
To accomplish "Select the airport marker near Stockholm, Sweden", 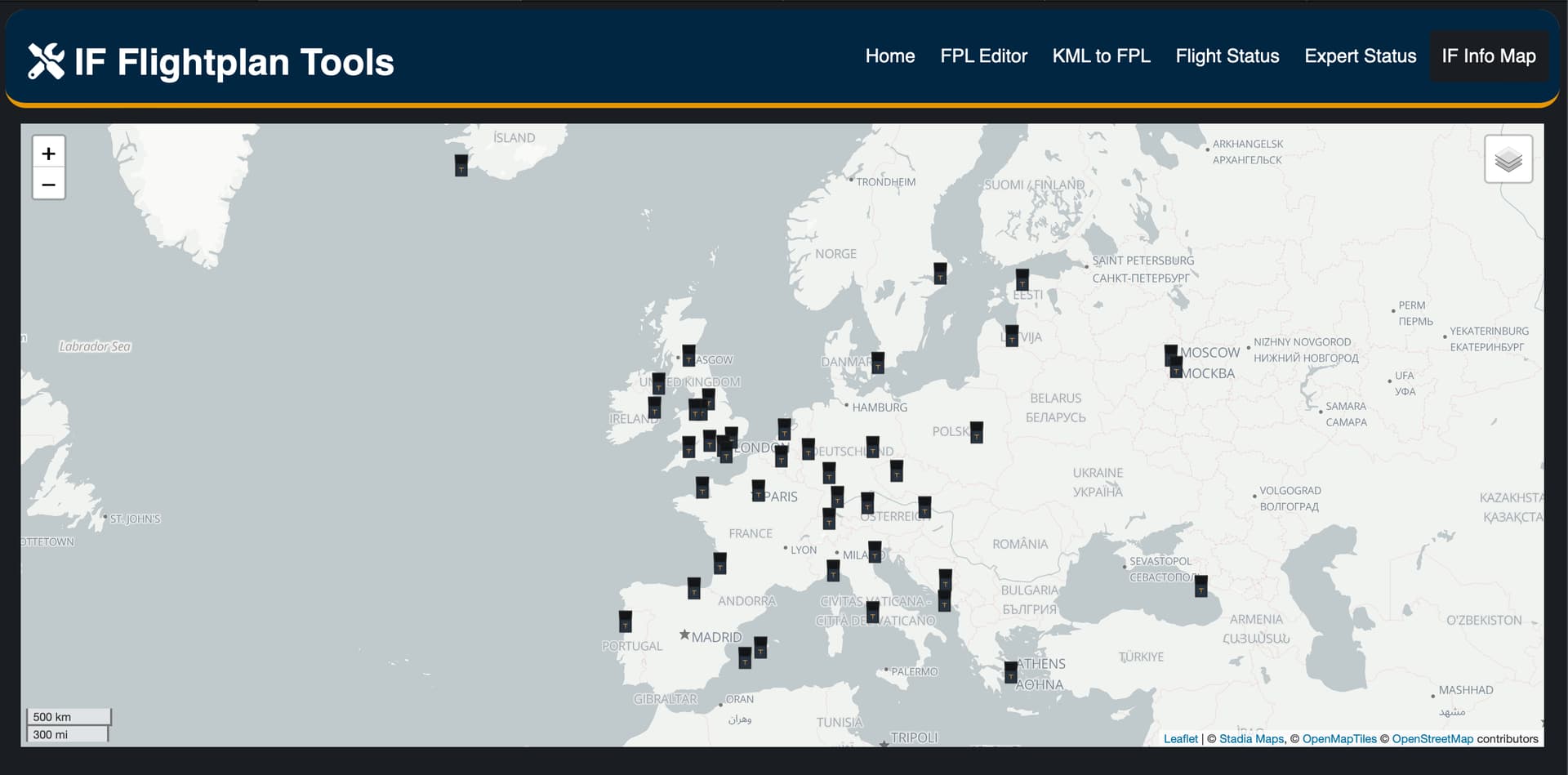I will 940,274.
